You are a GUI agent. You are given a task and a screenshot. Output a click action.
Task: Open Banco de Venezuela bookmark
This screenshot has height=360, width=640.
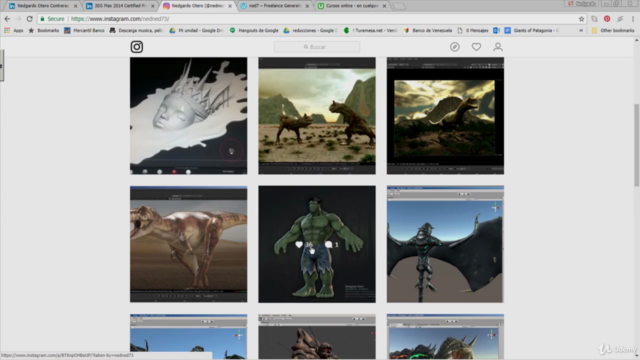pos(428,31)
